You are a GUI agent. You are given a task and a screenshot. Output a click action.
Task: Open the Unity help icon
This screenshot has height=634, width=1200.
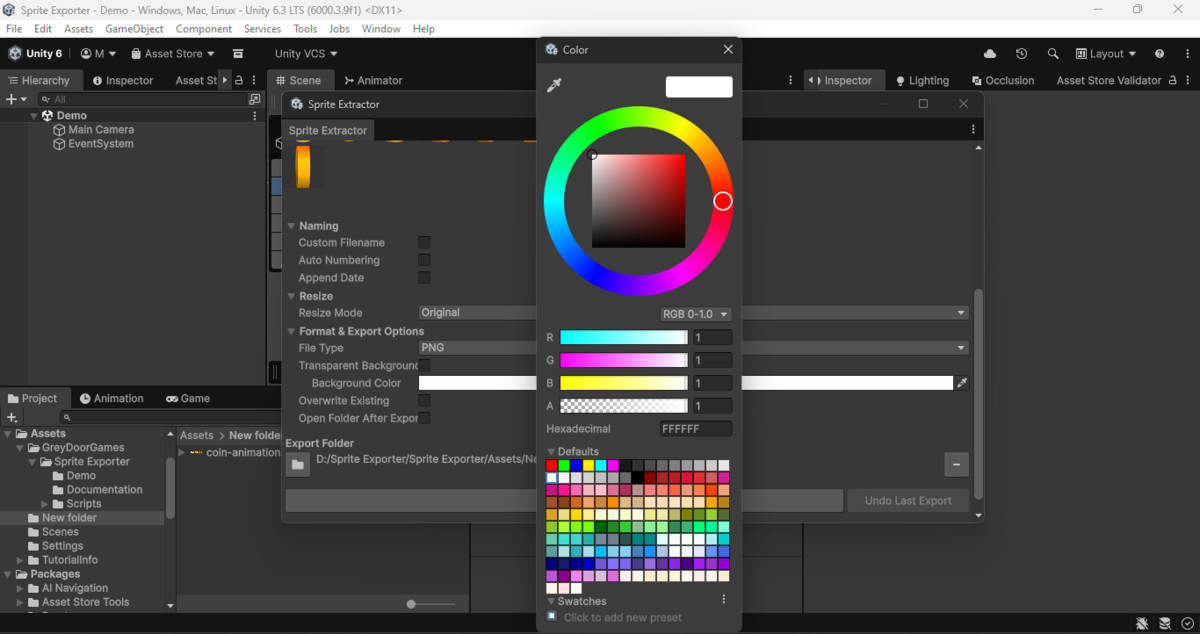pyautogui.click(x=1159, y=54)
